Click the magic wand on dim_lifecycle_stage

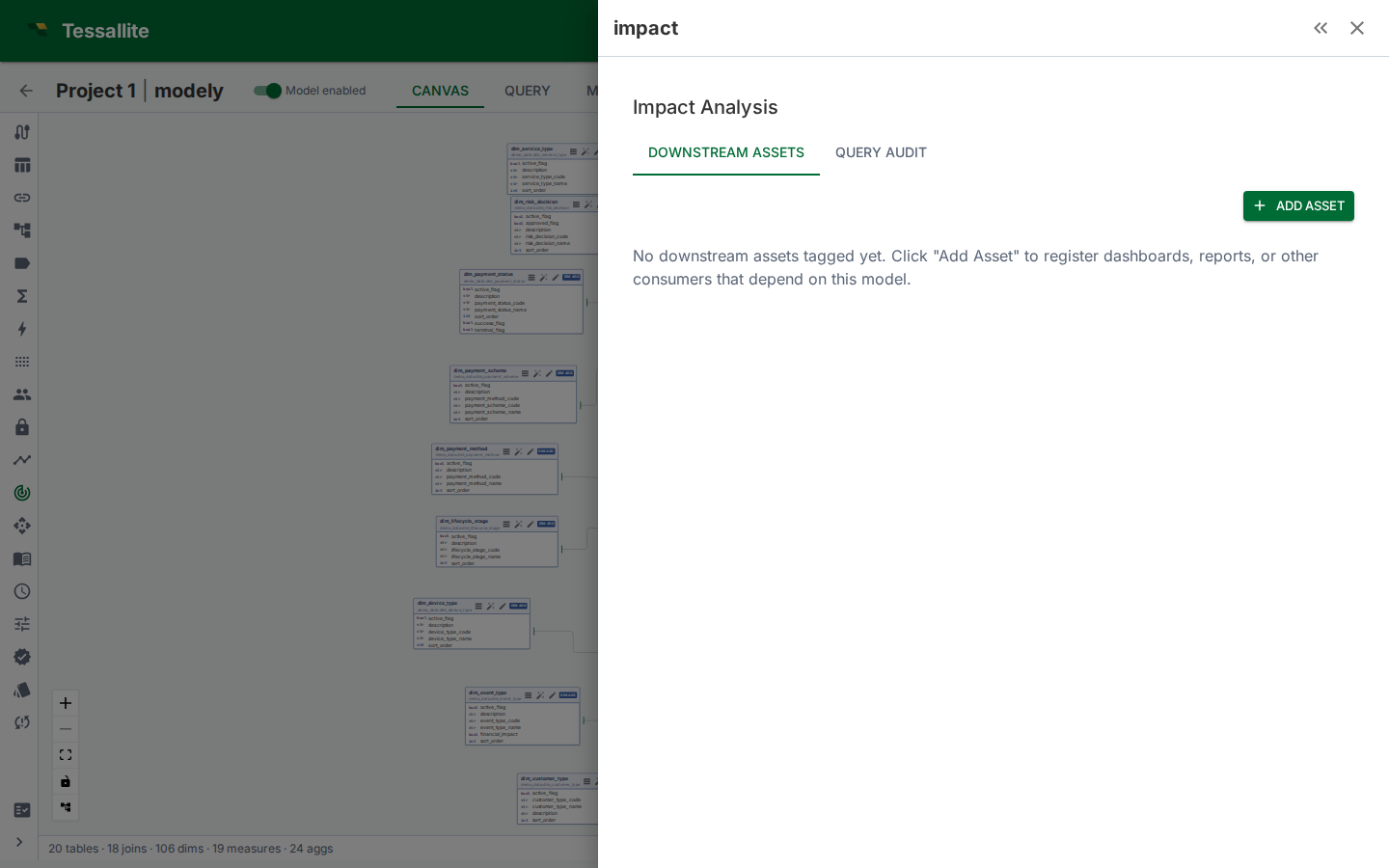(518, 525)
